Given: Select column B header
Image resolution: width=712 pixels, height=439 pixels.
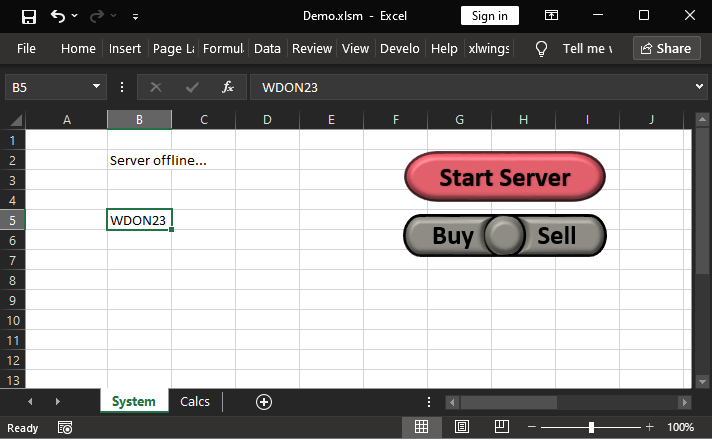Looking at the screenshot, I should pyautogui.click(x=139, y=120).
